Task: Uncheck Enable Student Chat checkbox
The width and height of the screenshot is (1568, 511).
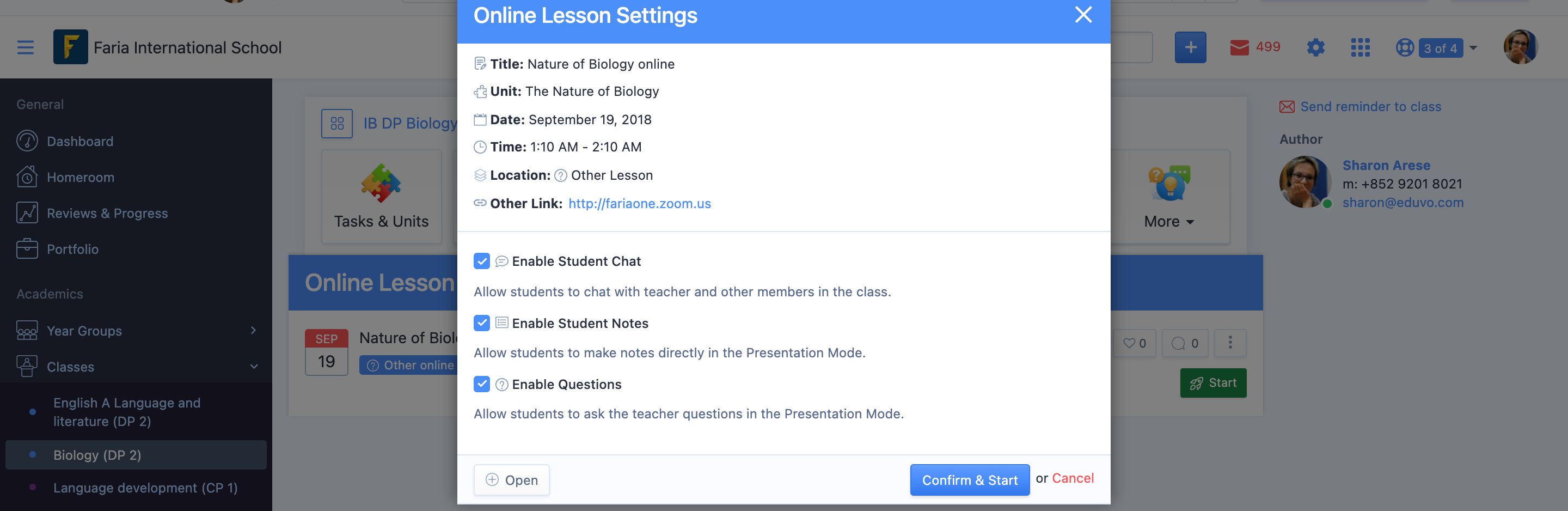Action: tap(481, 261)
